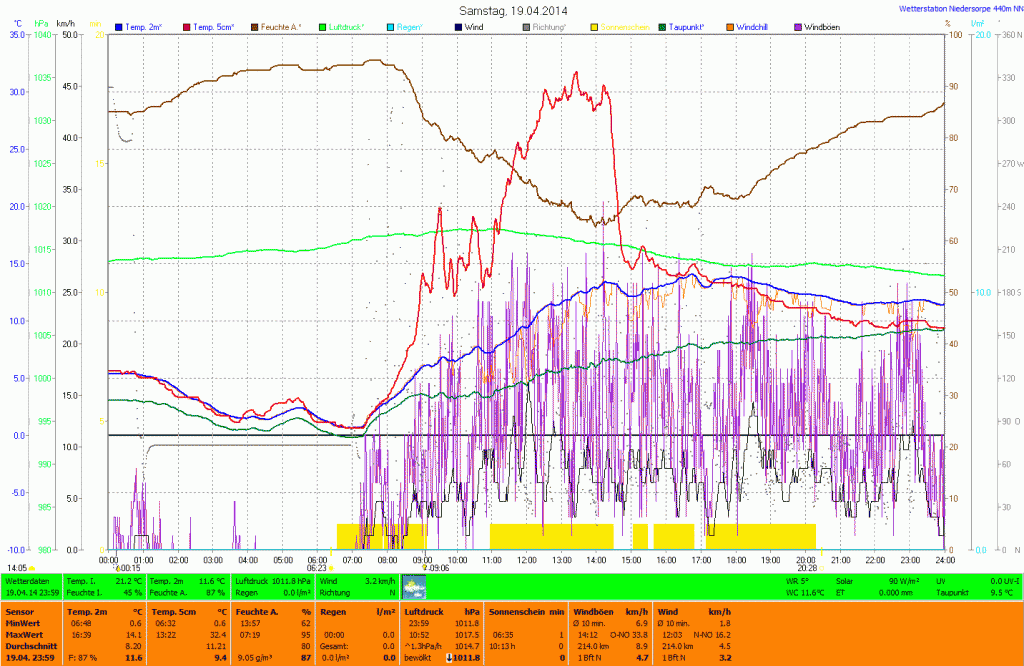Click the cyan Regen legend square

point(391,26)
